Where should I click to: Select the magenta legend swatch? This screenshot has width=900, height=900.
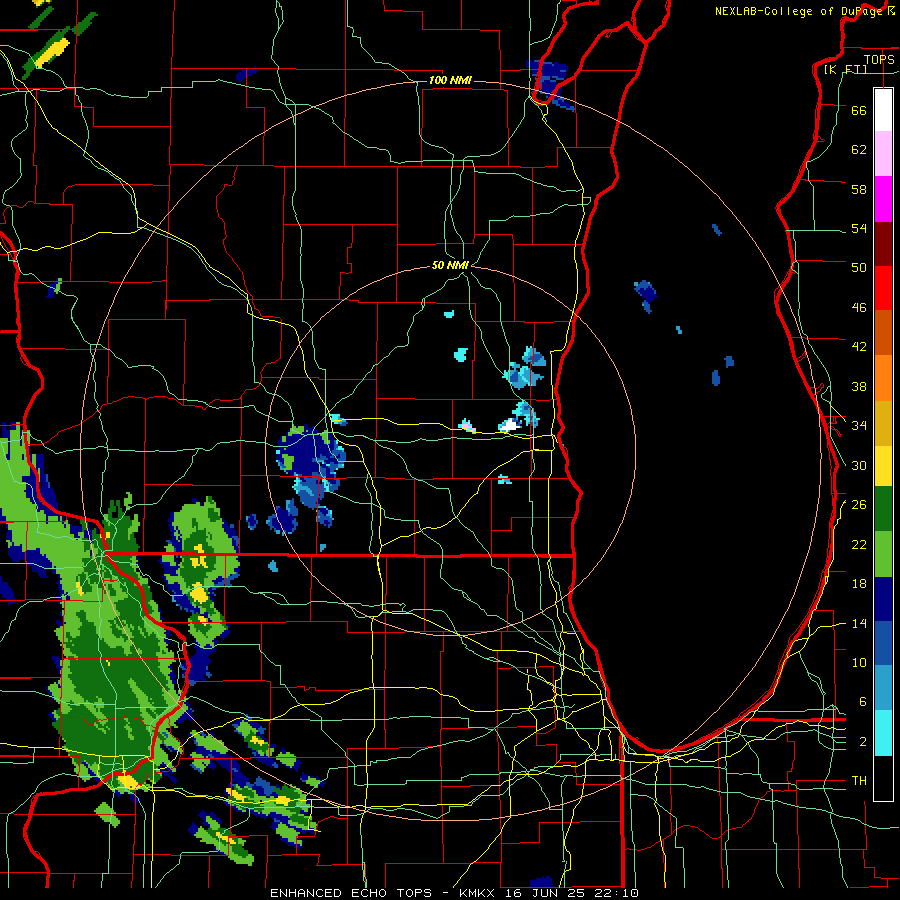[x=883, y=199]
